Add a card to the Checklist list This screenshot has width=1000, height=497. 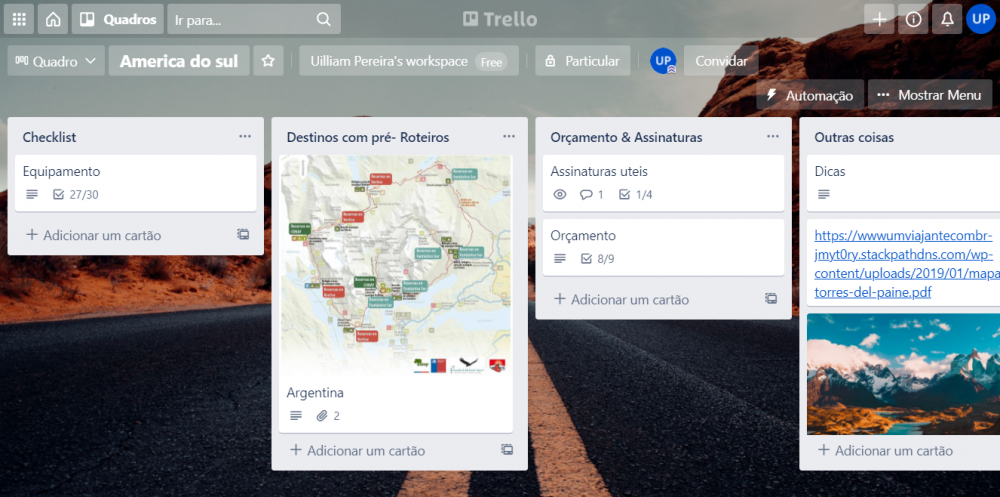pos(94,235)
